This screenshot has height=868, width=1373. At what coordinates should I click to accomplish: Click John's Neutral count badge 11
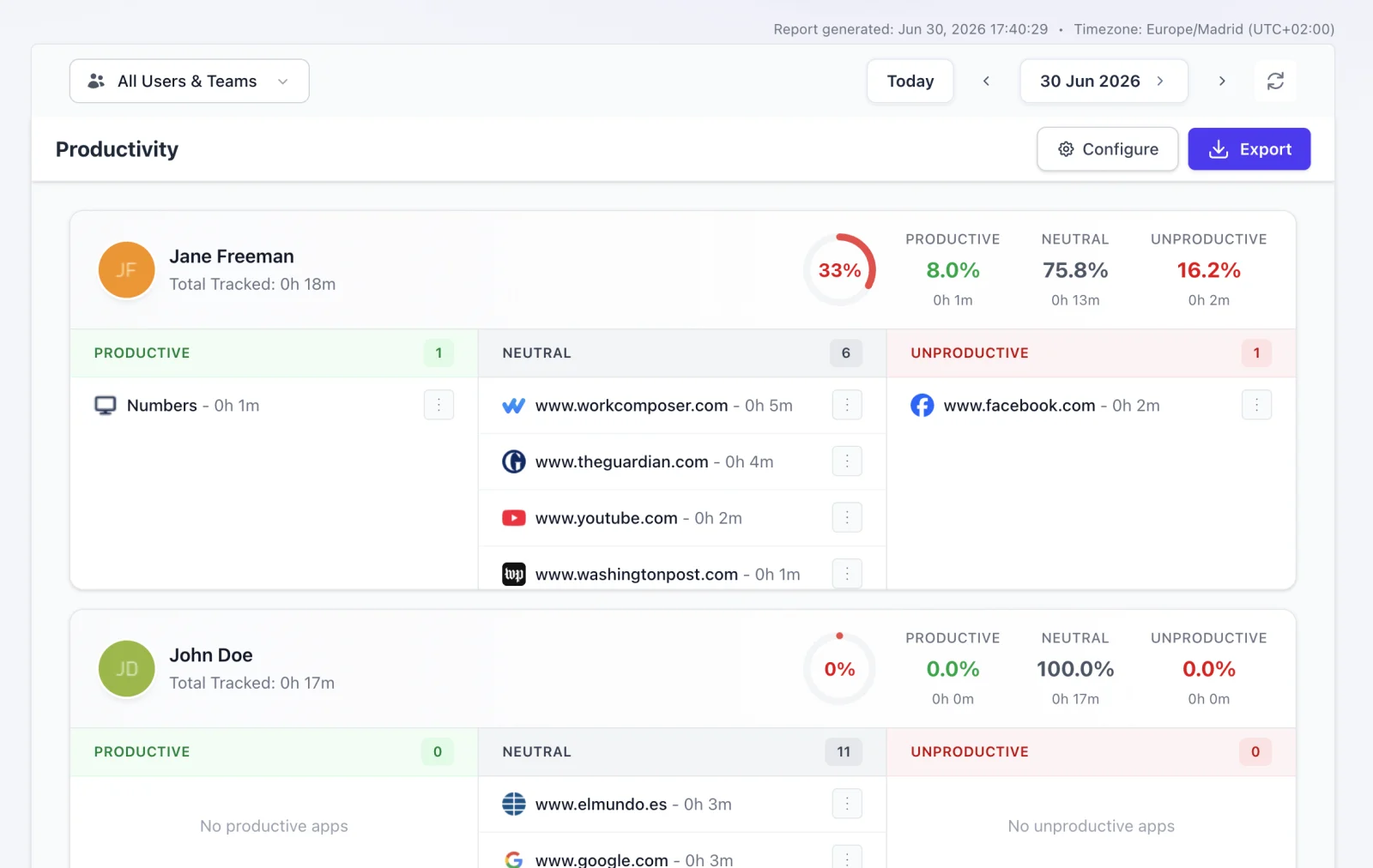pos(844,751)
